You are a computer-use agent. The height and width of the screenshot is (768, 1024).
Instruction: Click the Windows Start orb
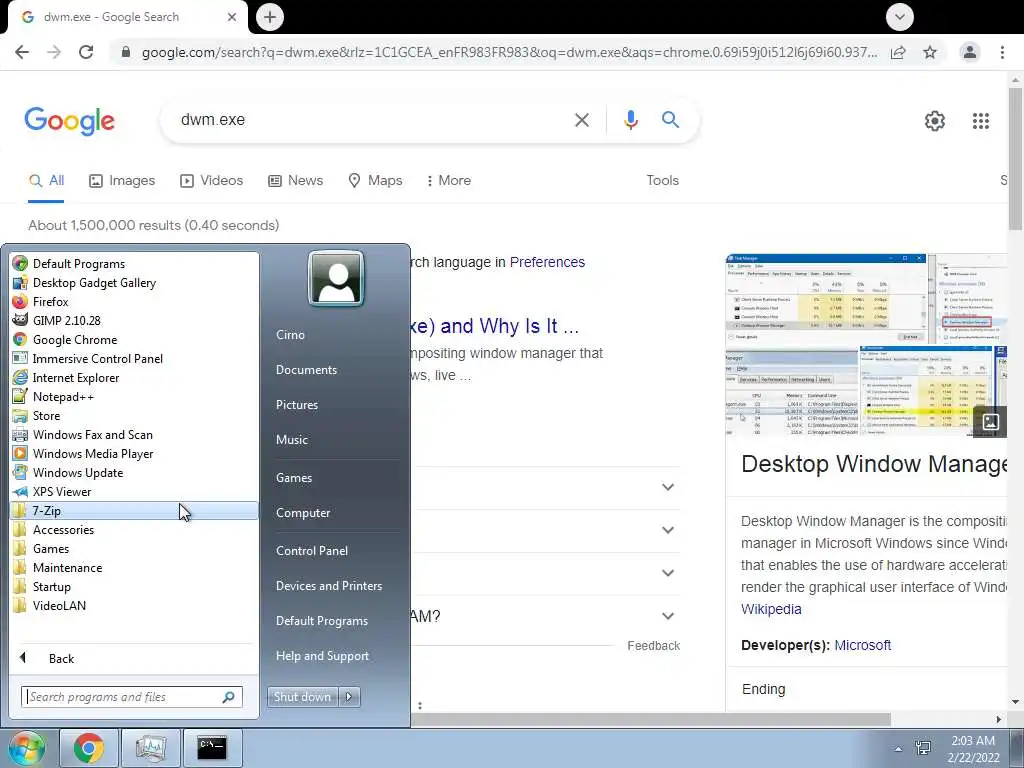26,748
